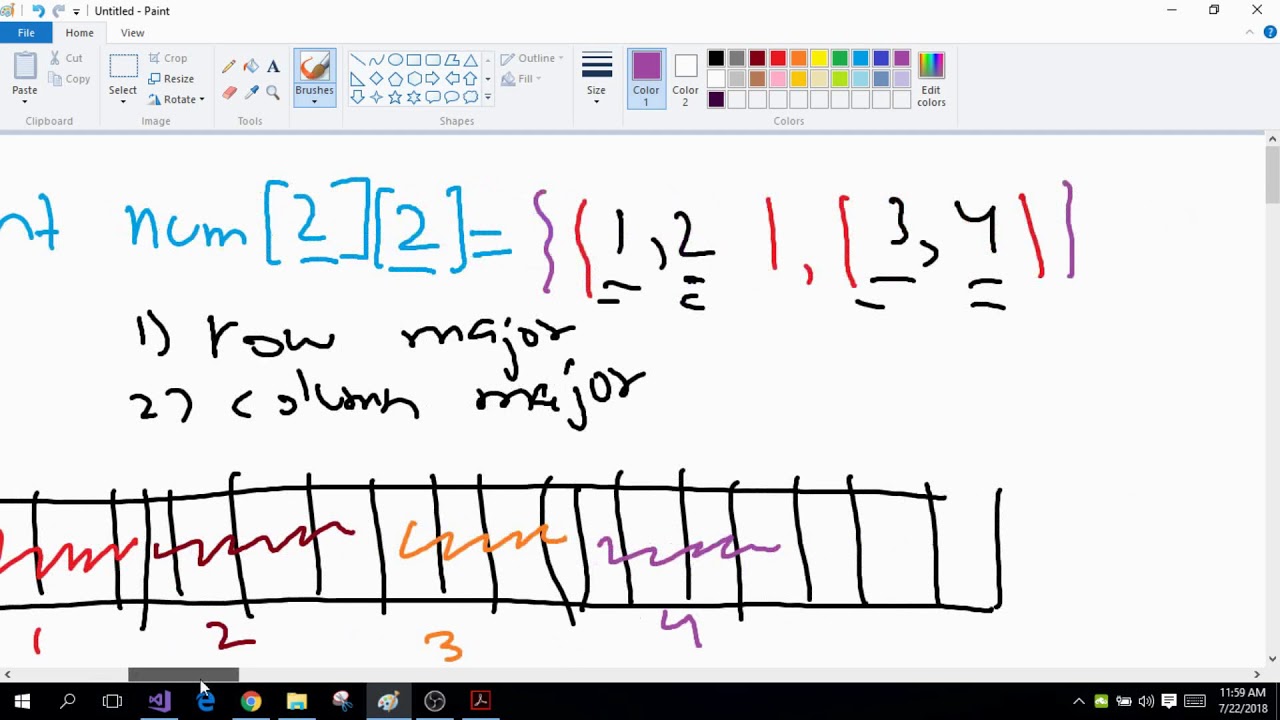
Task: Switch to the Home tab
Action: tap(79, 33)
